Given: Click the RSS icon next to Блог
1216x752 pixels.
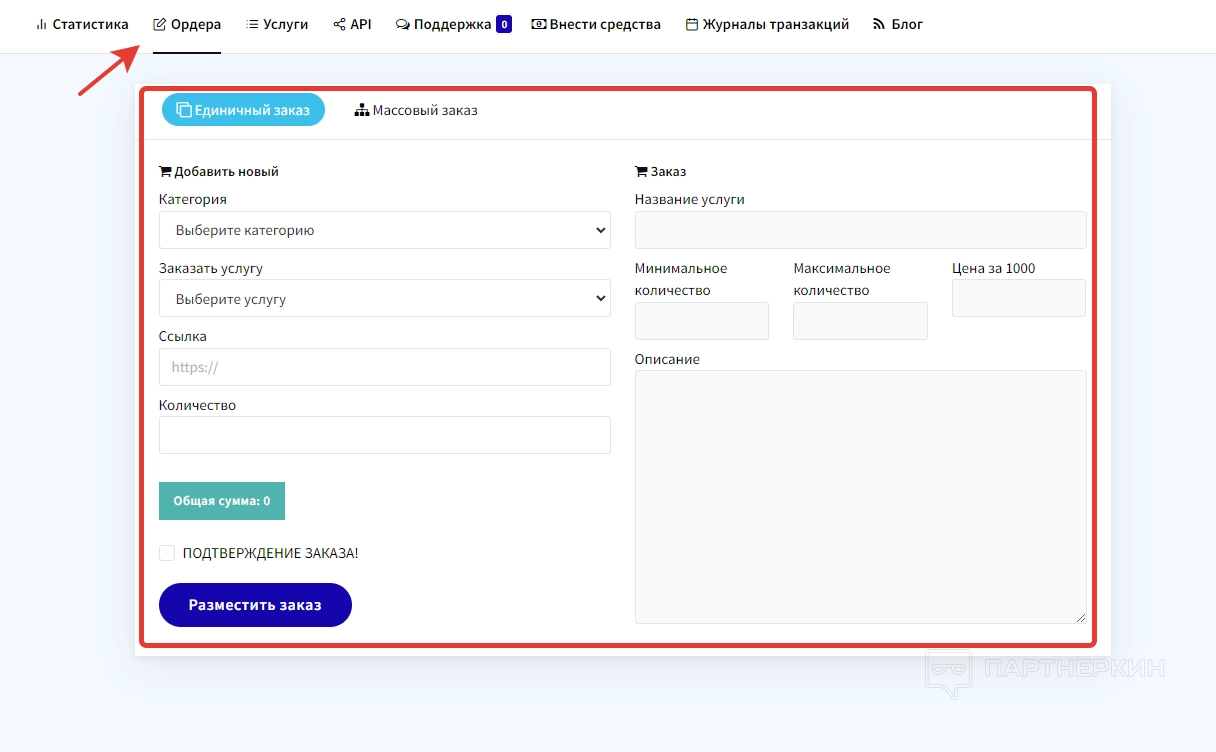Looking at the screenshot, I should point(879,24).
